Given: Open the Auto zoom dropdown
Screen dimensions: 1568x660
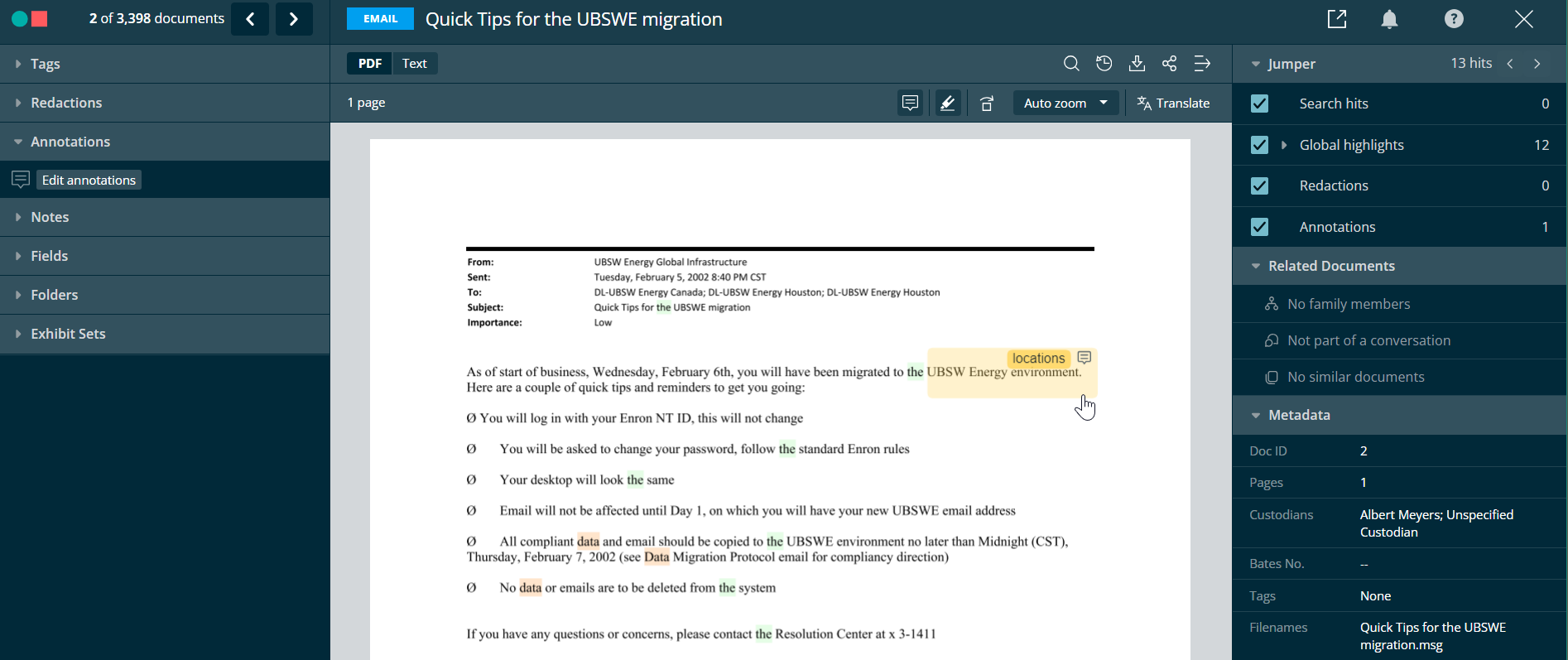Looking at the screenshot, I should pos(1065,104).
